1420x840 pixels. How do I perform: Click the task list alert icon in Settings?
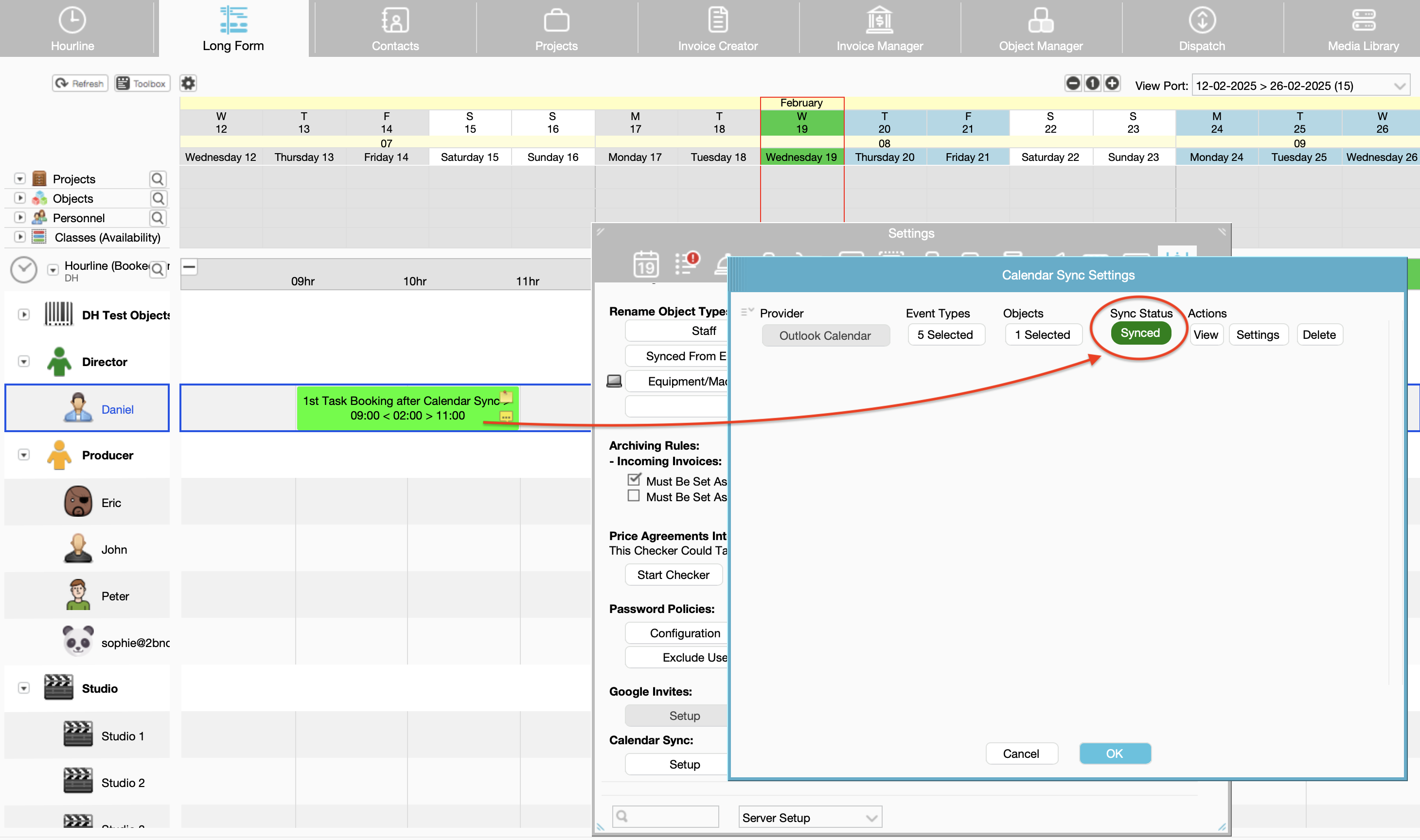(x=687, y=264)
